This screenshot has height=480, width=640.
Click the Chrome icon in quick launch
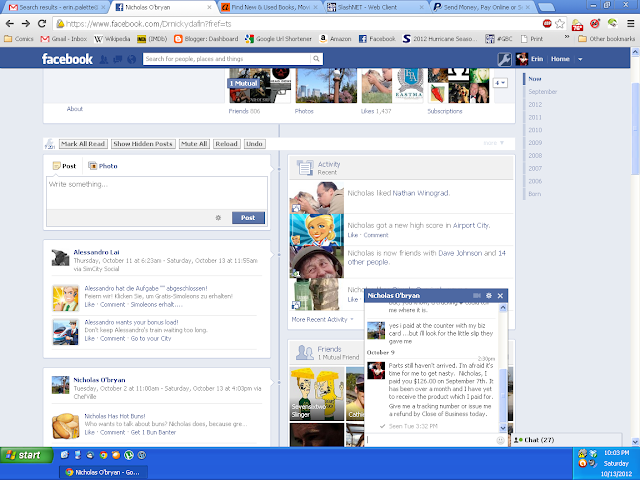pyautogui.click(x=103, y=455)
